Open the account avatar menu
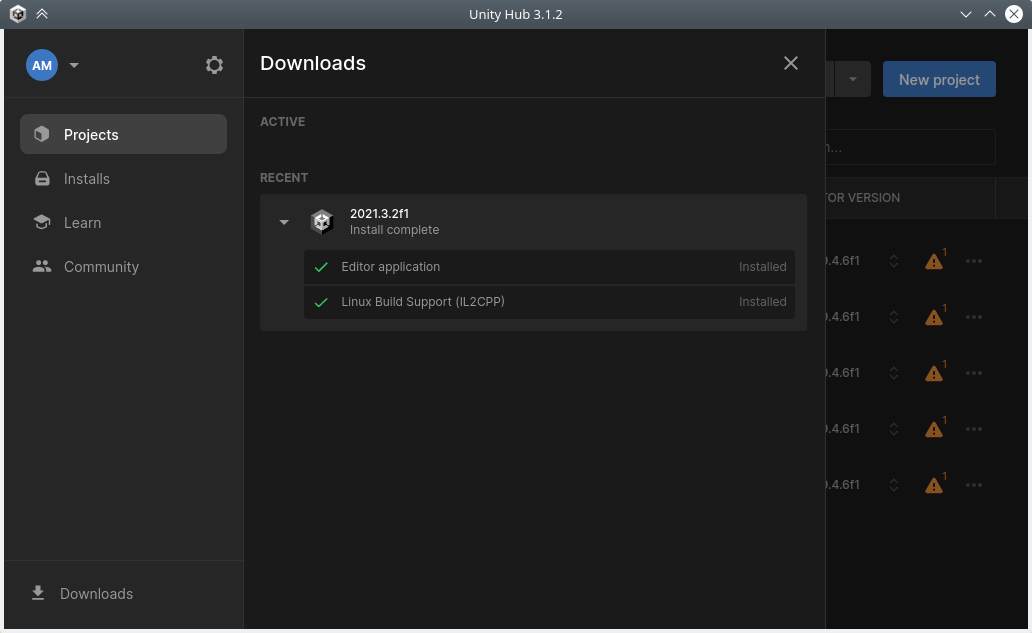 (42, 65)
